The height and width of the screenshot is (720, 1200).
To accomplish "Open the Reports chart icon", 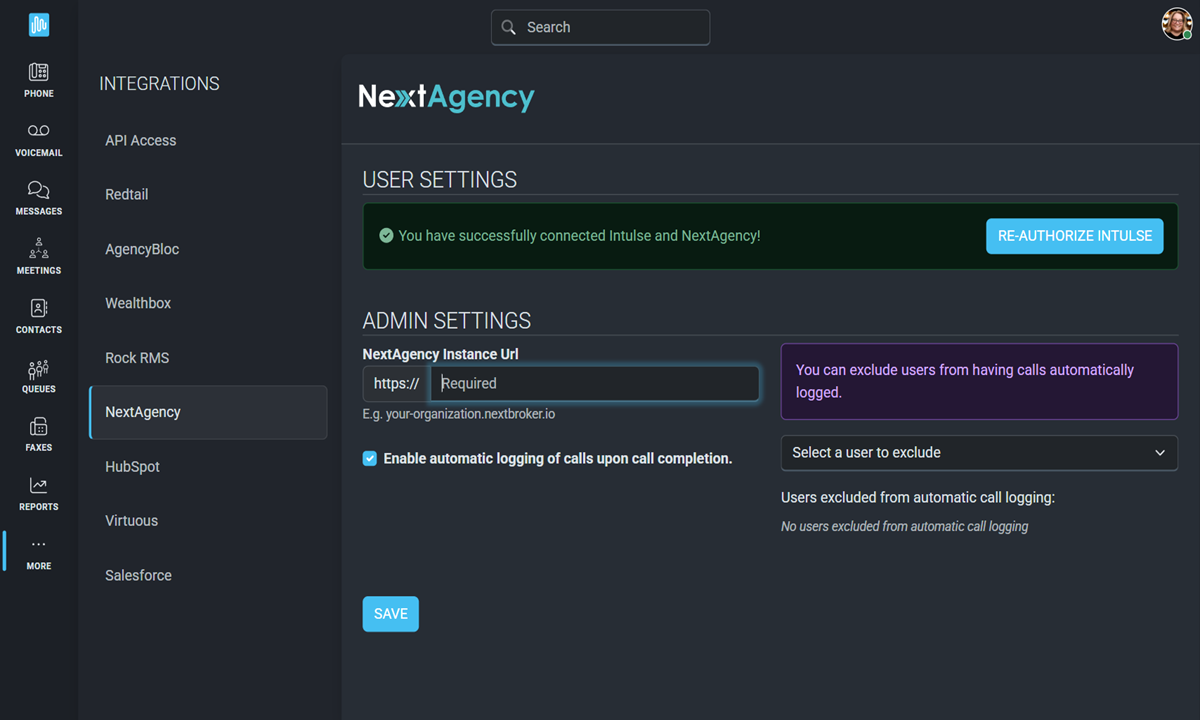I will 38,486.
